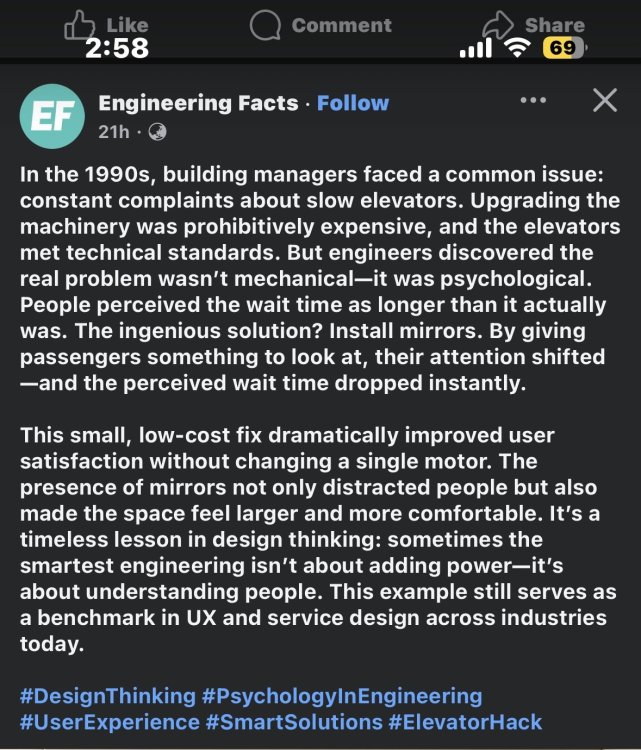The image size is (641, 750).
Task: Open the #UserExperience hashtag
Action: coord(110,721)
